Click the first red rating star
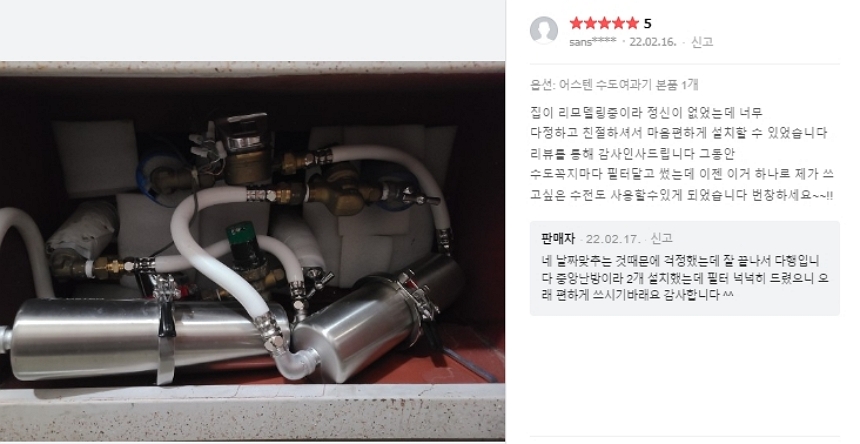The height and width of the screenshot is (444, 860). click(576, 23)
